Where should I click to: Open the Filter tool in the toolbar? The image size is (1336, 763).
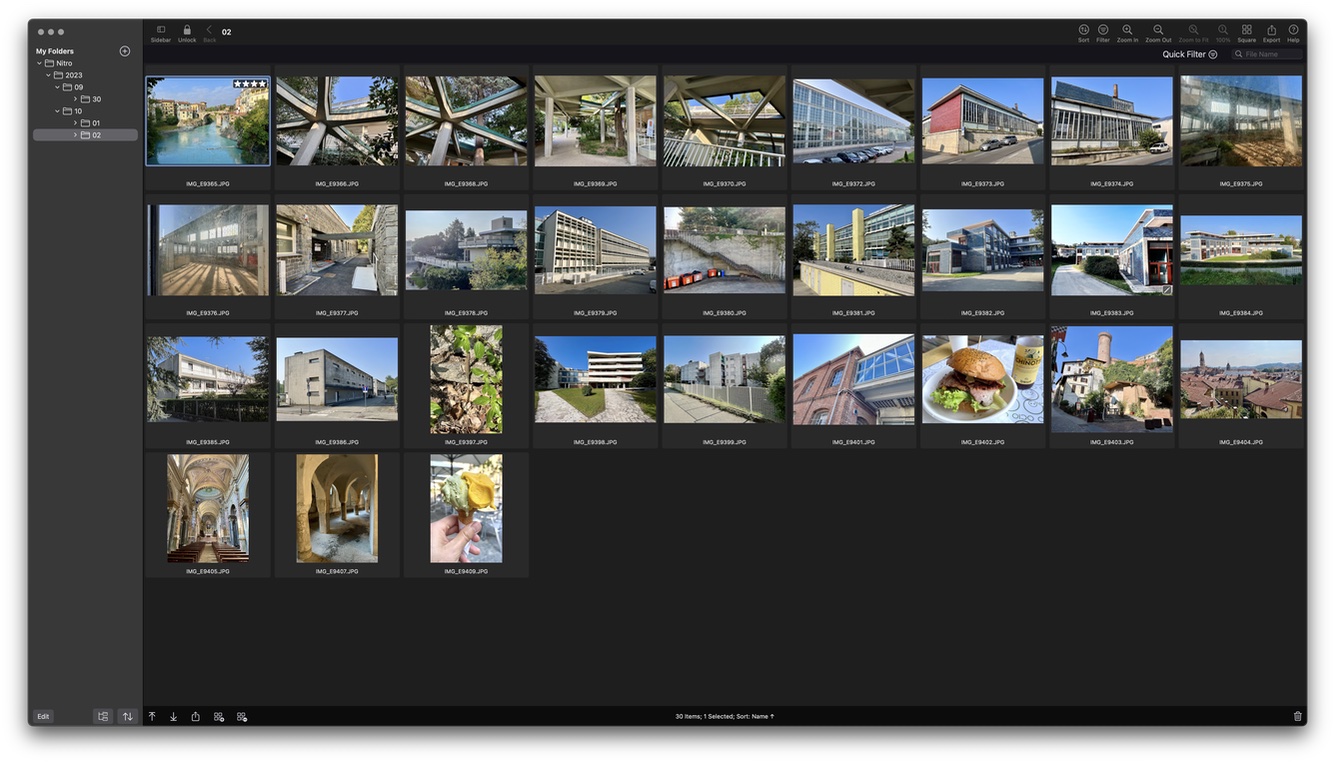click(1103, 31)
